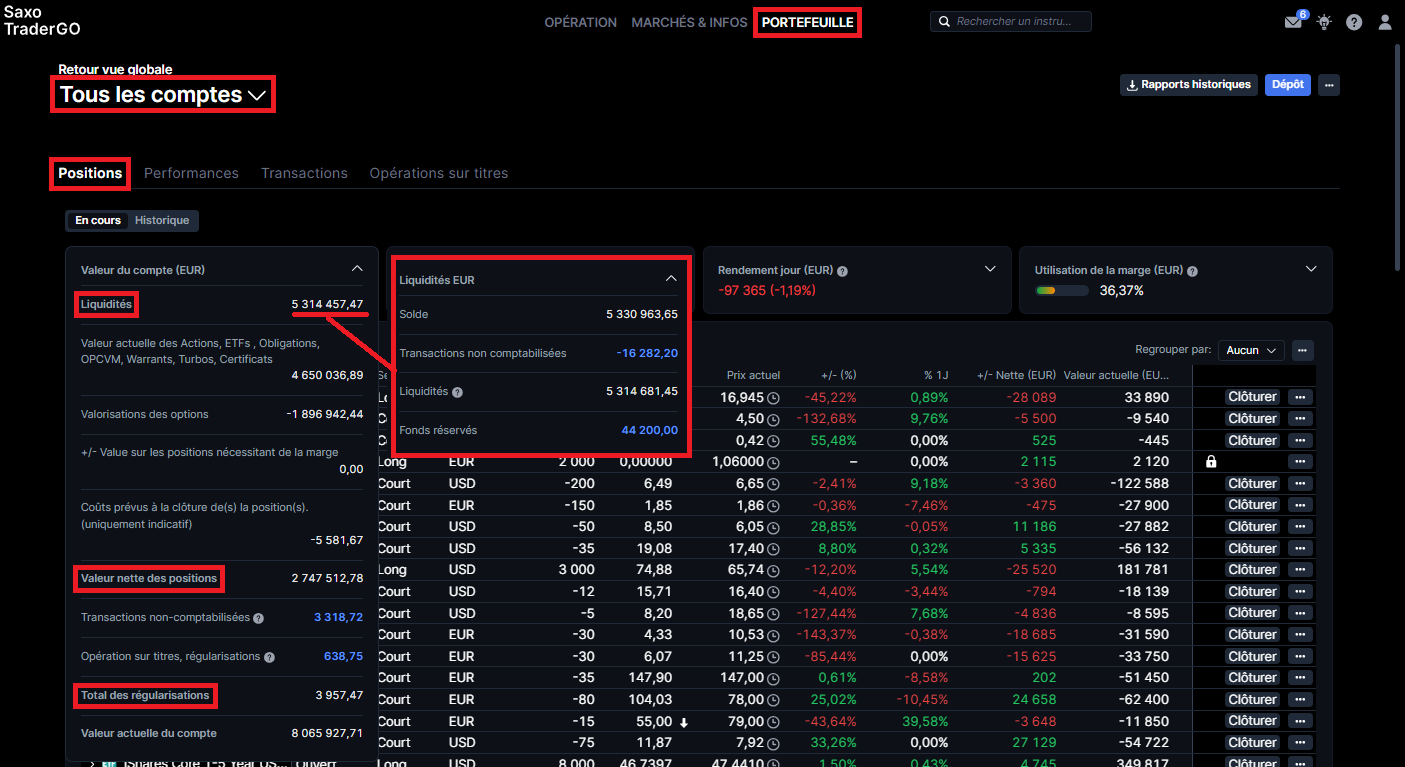Click the lock icon in the 2 120 row
This screenshot has height=767, width=1405.
(1211, 462)
